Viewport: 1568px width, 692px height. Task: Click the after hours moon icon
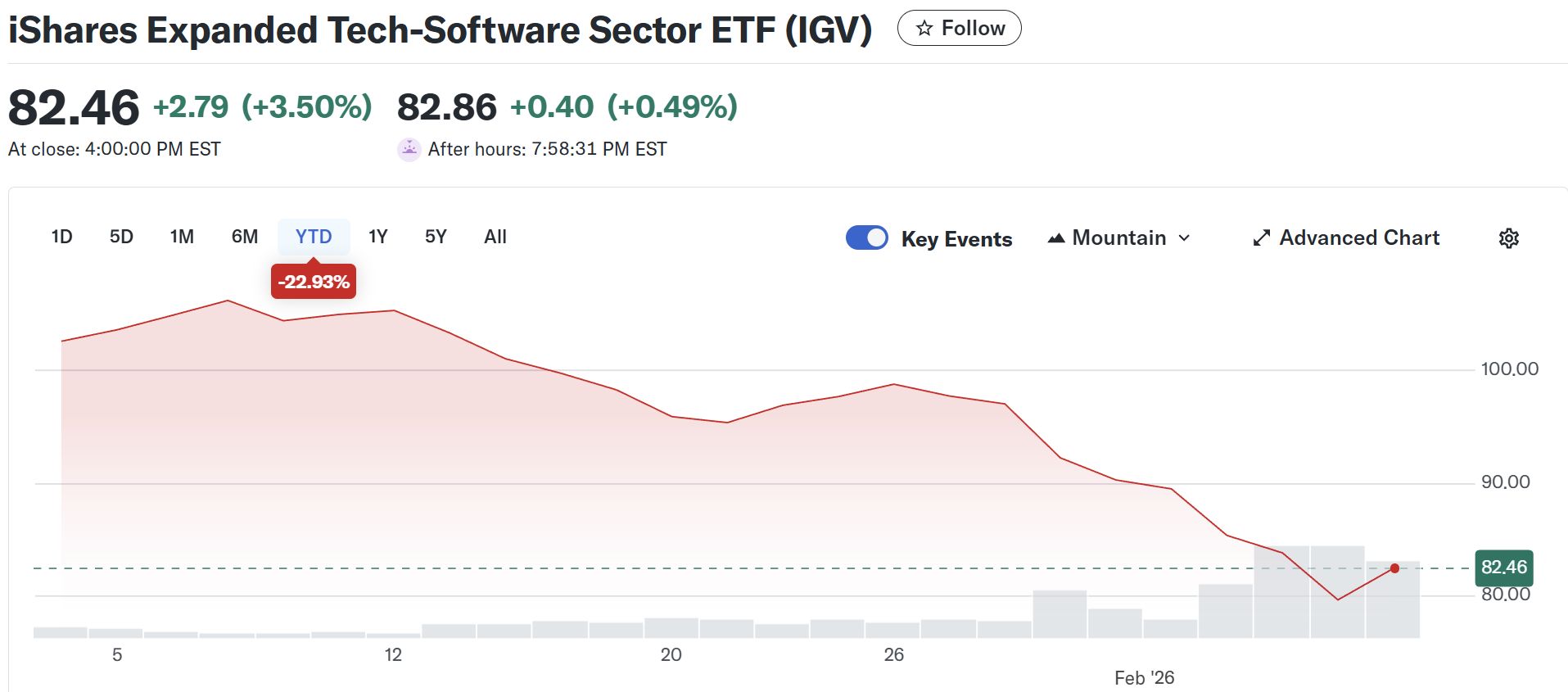[409, 149]
